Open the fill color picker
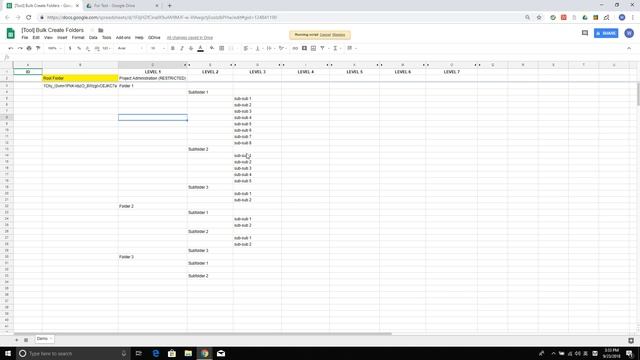This screenshot has height=360, width=640. [x=212, y=48]
